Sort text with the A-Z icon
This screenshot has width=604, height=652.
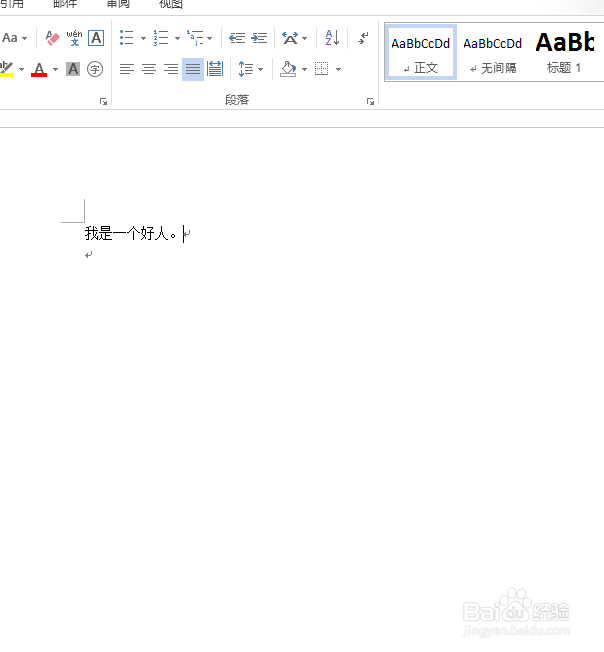click(332, 38)
